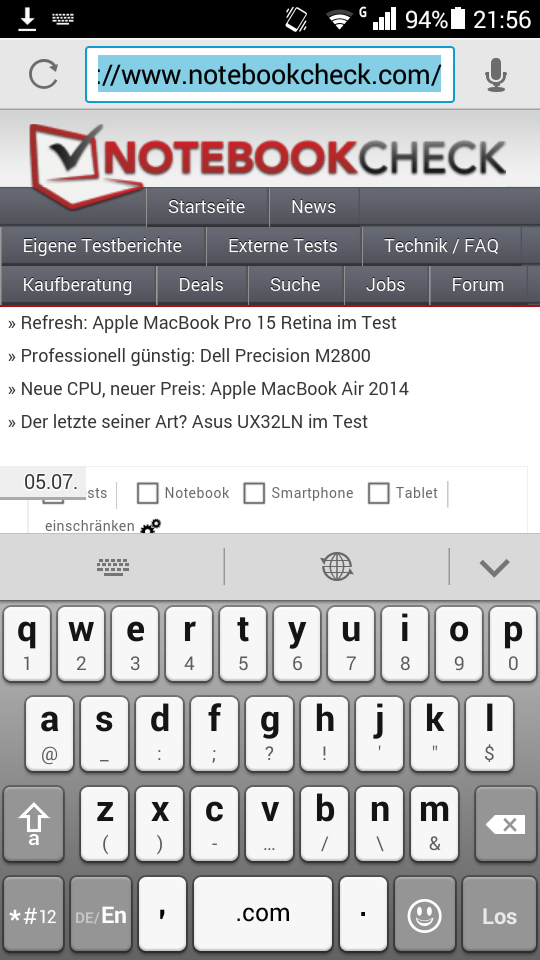
Task: Tap the gear icon beside einschränken
Action: 151,526
